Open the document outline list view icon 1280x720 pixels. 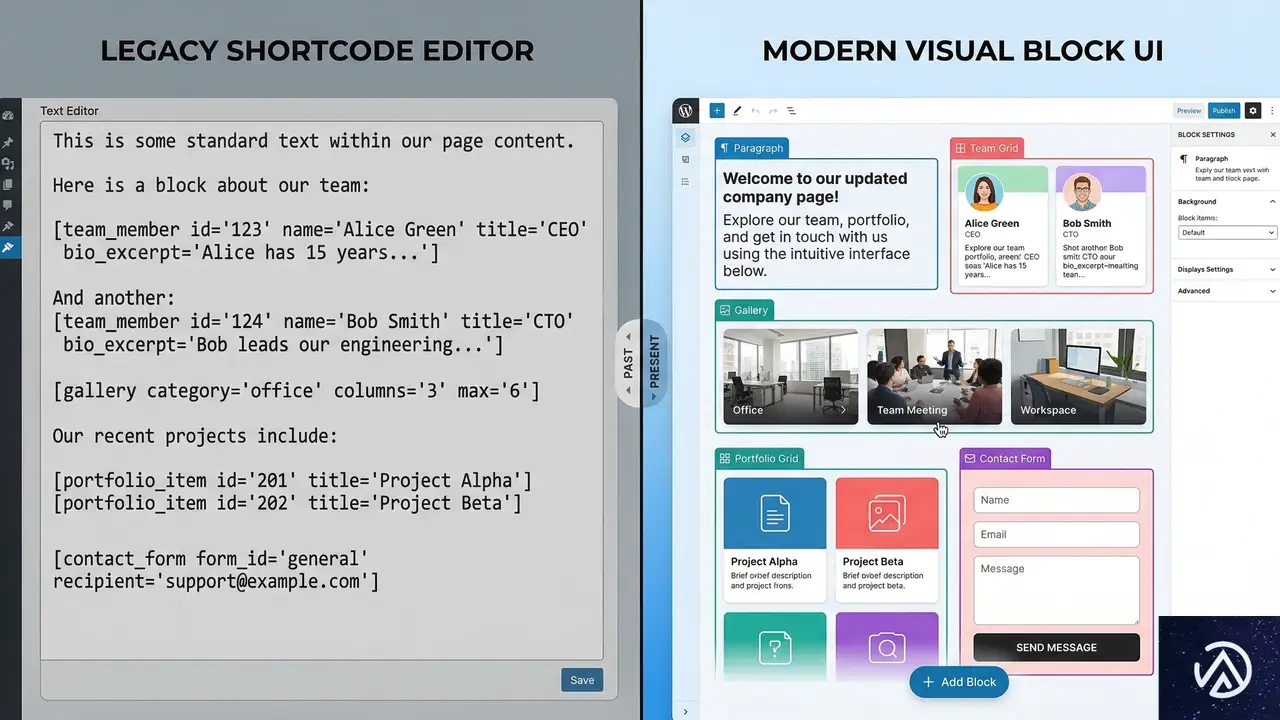(791, 111)
